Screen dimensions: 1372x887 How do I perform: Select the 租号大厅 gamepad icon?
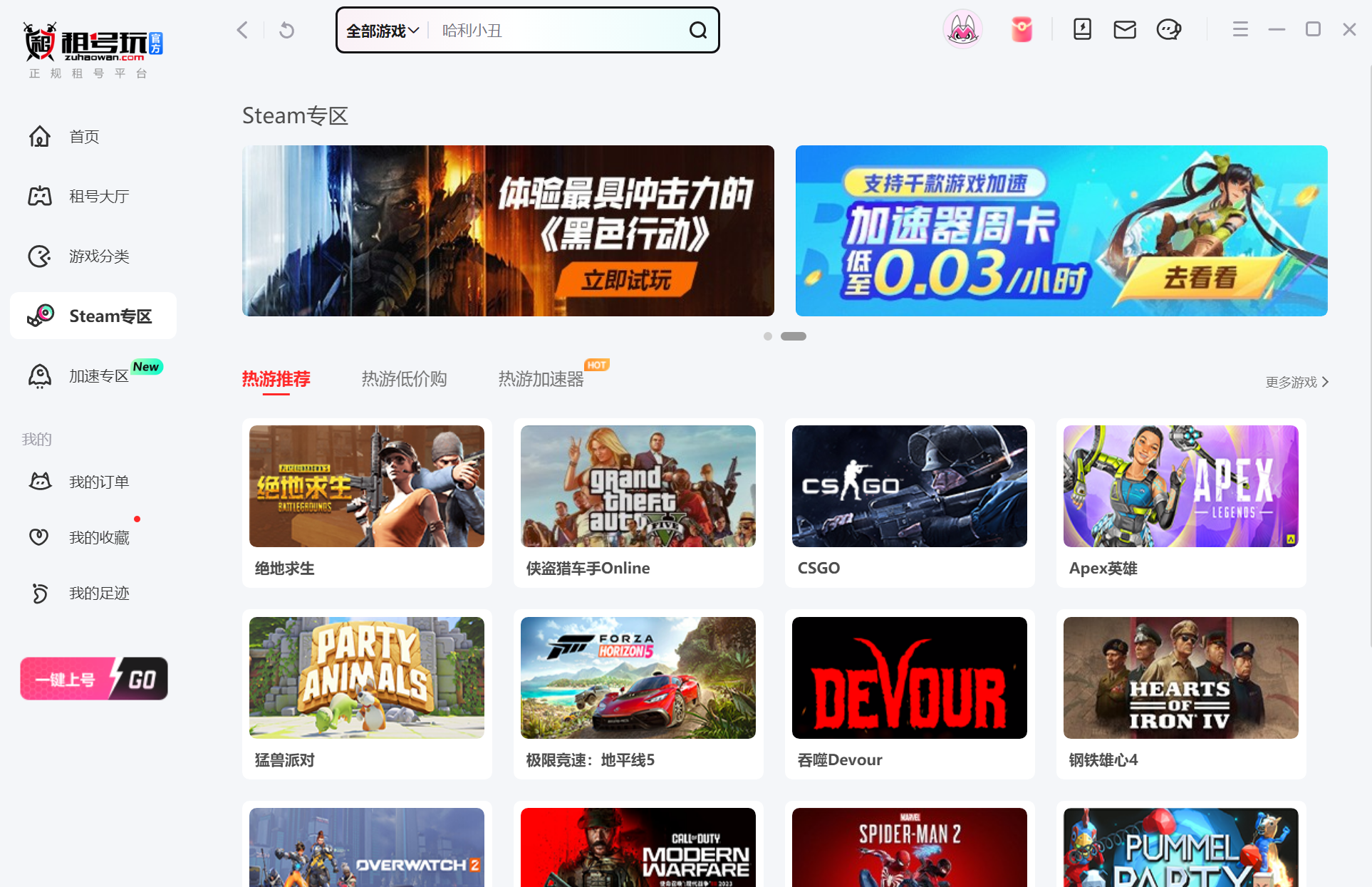click(x=40, y=196)
